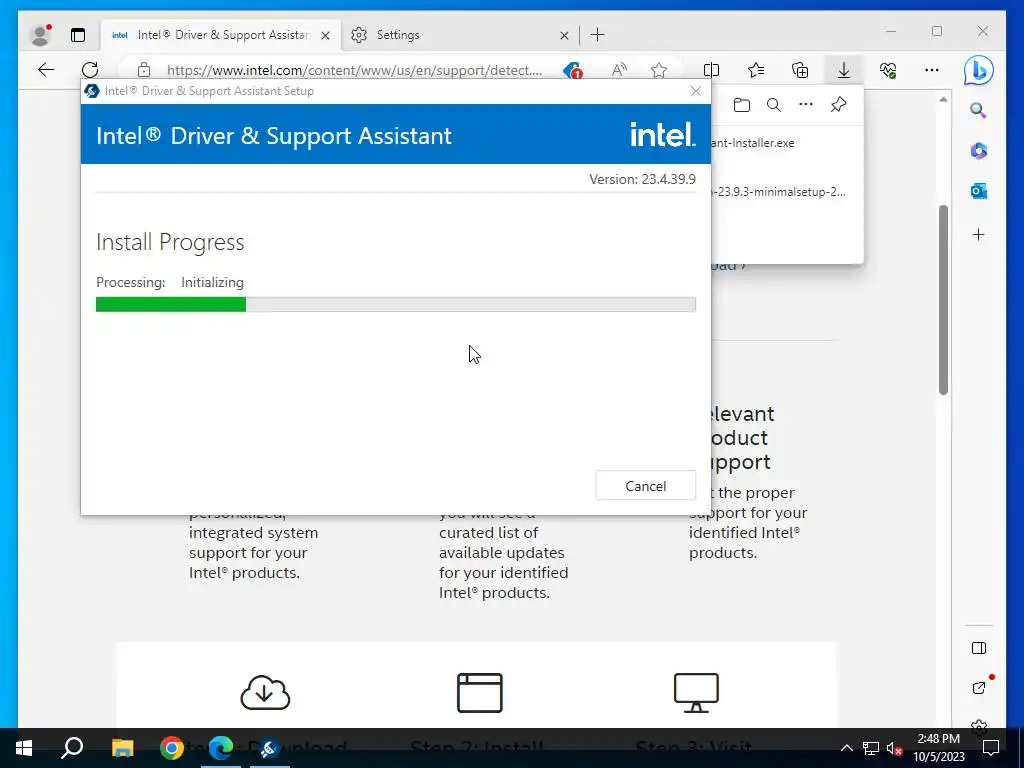This screenshot has height=768, width=1024.
Task: Open the Windows Start menu
Action: click(x=24, y=748)
